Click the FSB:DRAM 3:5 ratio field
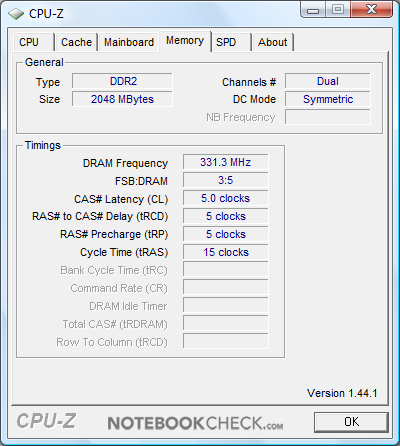400x446 pixels. coord(225,180)
